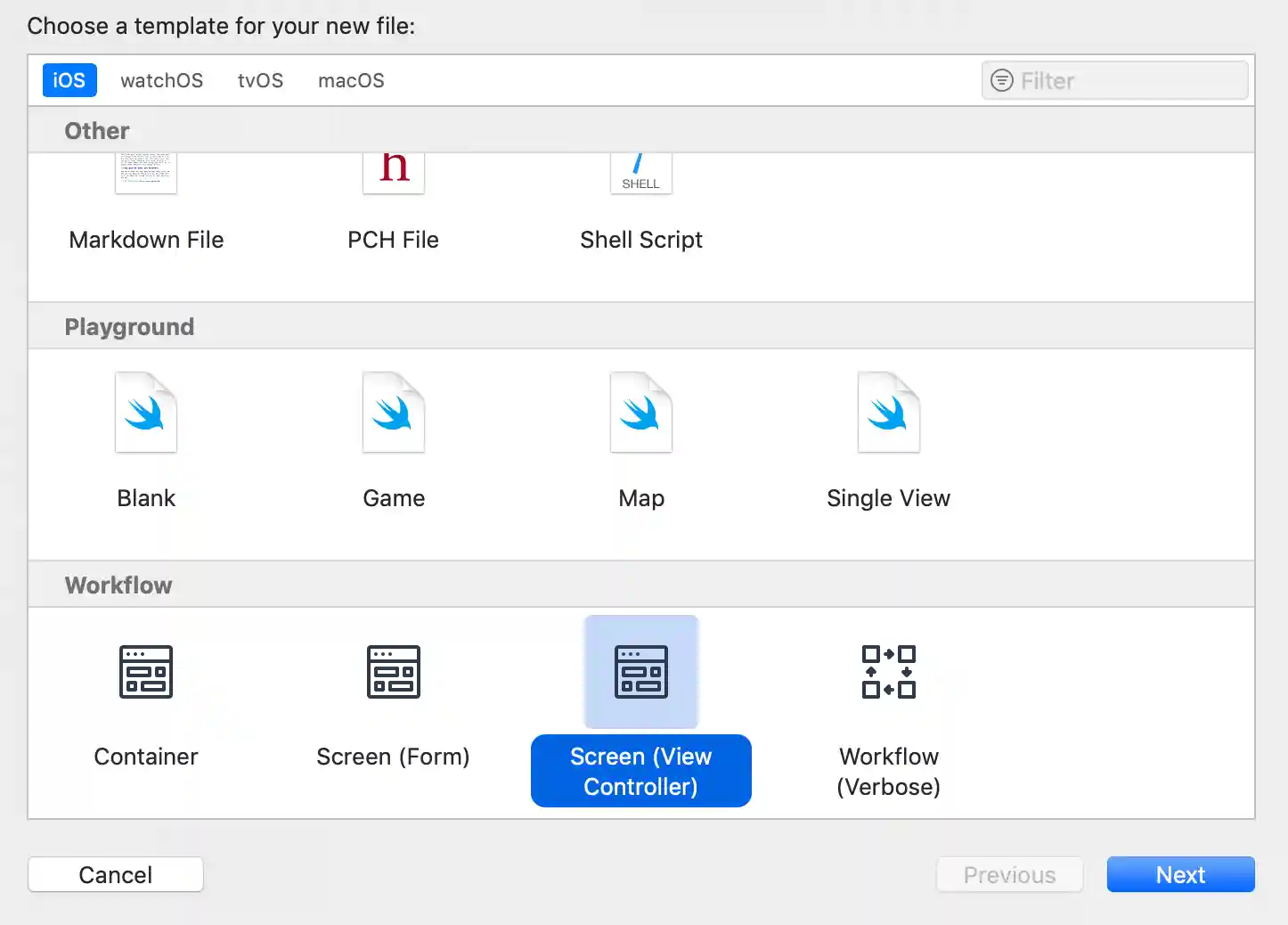Select the Screen (View Controller) icon
The image size is (1288, 925).
click(641, 672)
